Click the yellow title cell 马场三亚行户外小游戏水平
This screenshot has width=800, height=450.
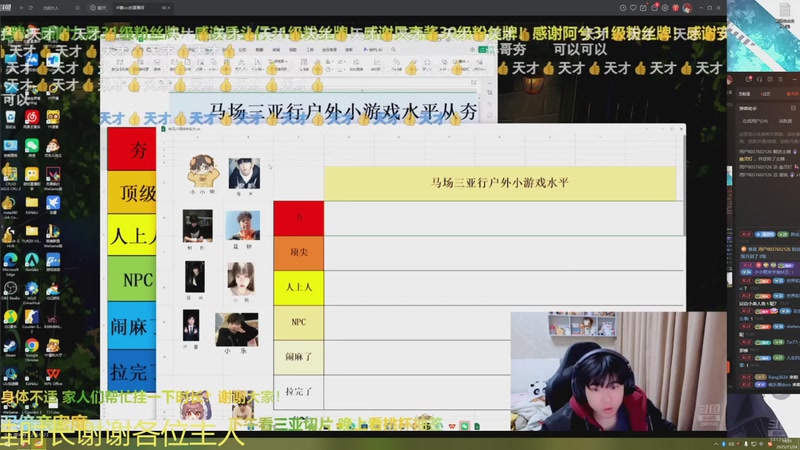click(x=500, y=183)
